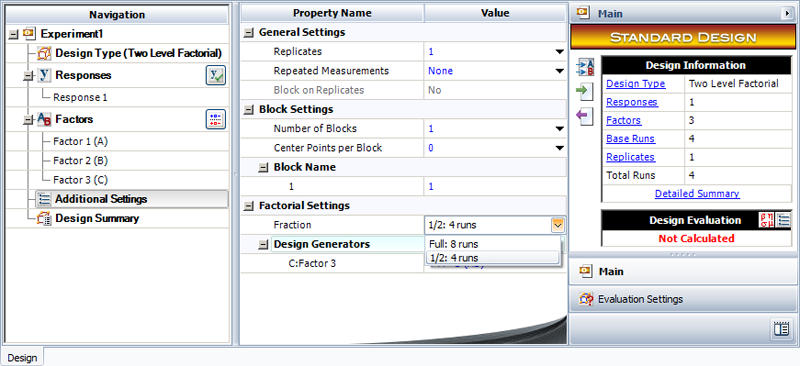Choose Full: 8 runs from the list
800x366 pixels.
click(x=493, y=244)
